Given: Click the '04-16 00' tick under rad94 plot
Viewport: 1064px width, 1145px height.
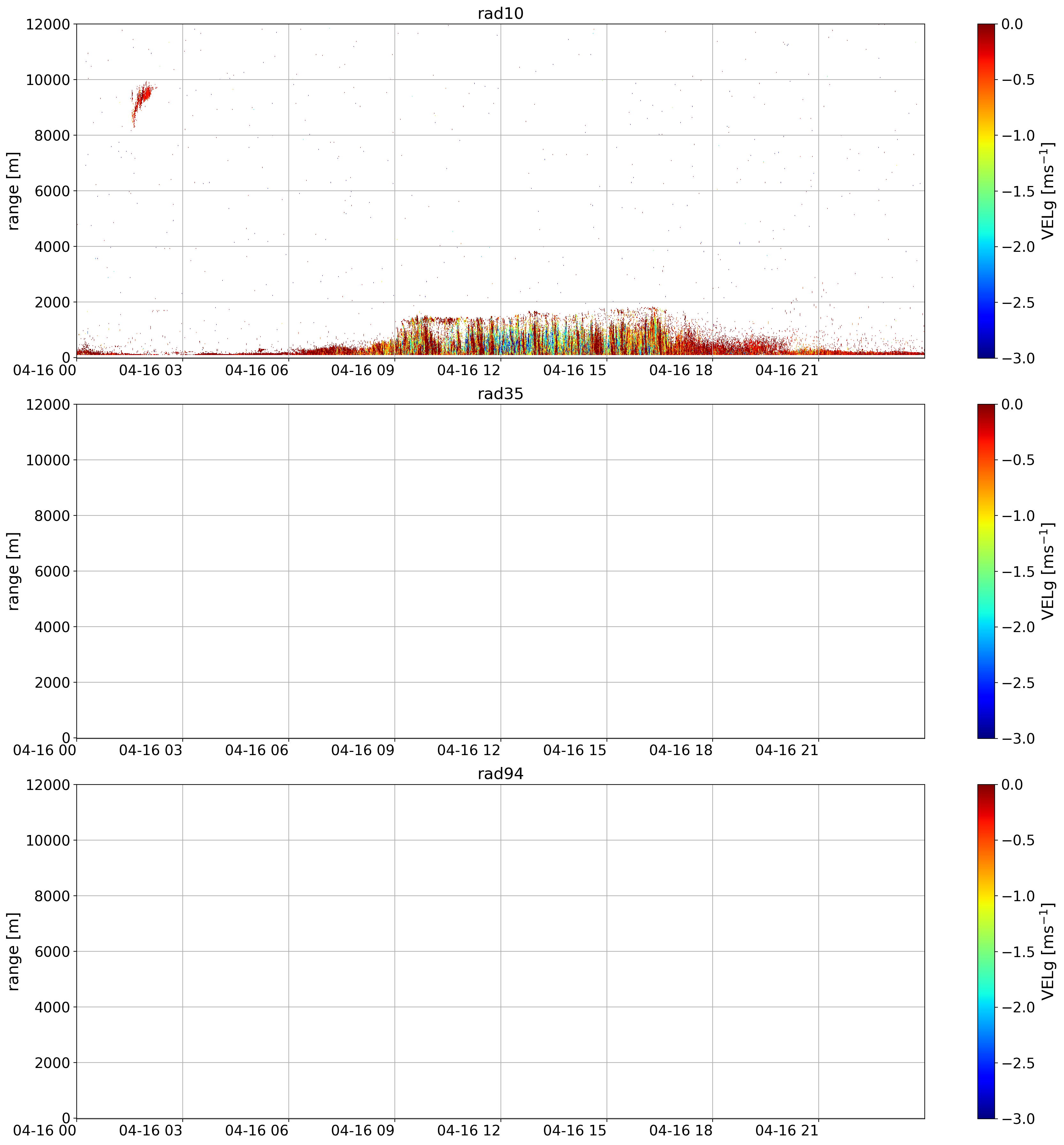Looking at the screenshot, I should [x=45, y=1131].
